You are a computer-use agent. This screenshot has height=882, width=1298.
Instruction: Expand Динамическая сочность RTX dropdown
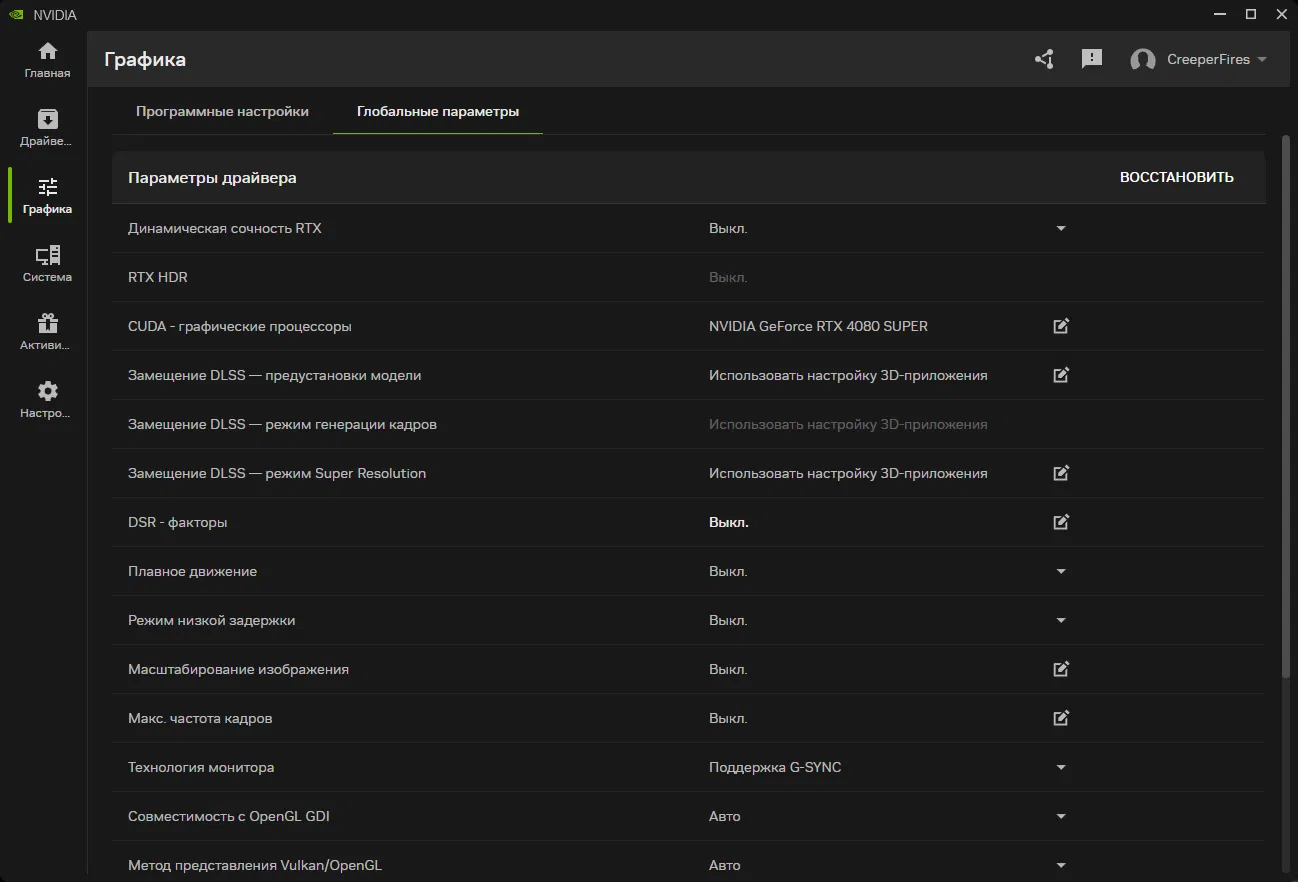pyautogui.click(x=1061, y=228)
